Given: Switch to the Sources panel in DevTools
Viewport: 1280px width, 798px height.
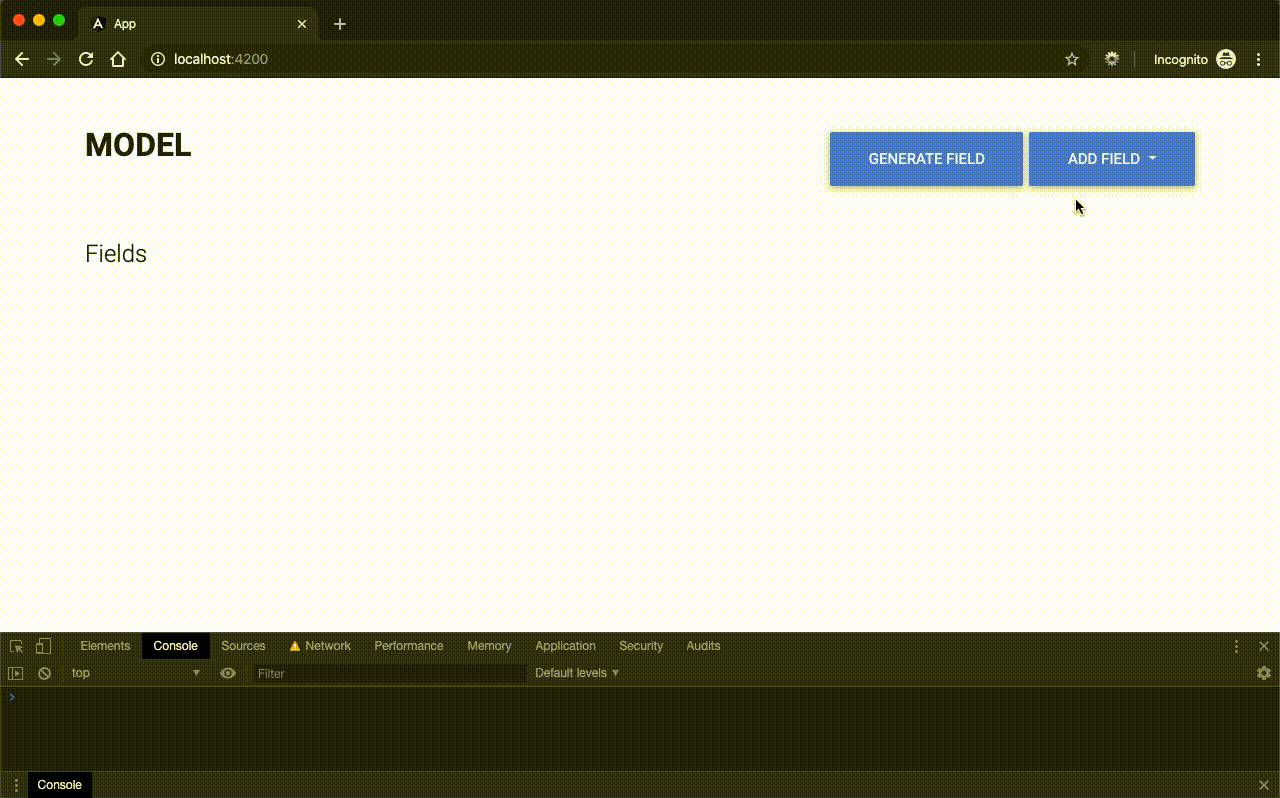Looking at the screenshot, I should 243,646.
